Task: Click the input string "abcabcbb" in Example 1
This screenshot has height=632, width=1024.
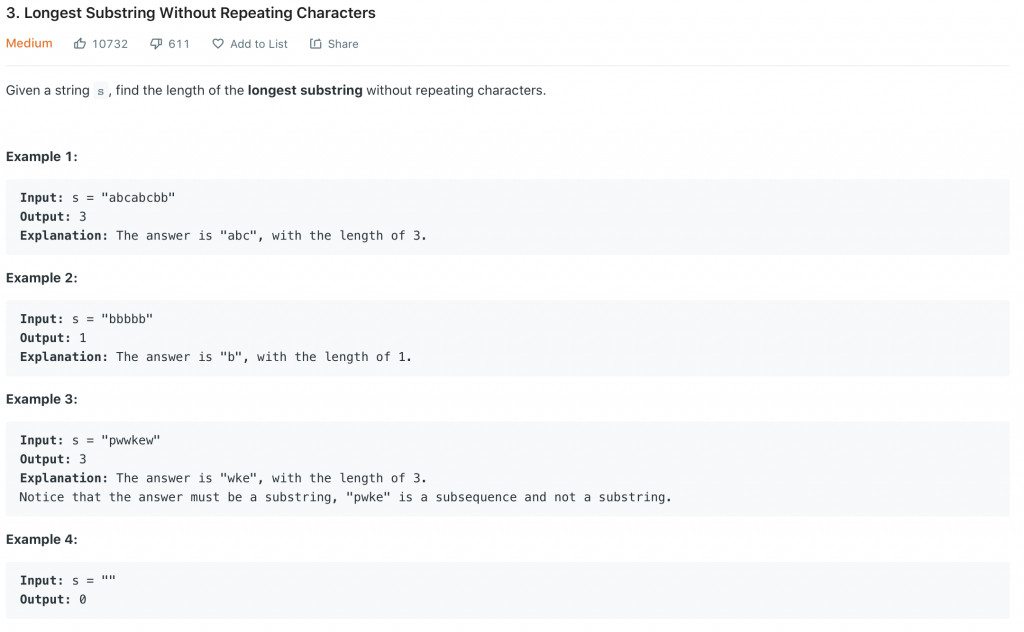Action: [138, 198]
